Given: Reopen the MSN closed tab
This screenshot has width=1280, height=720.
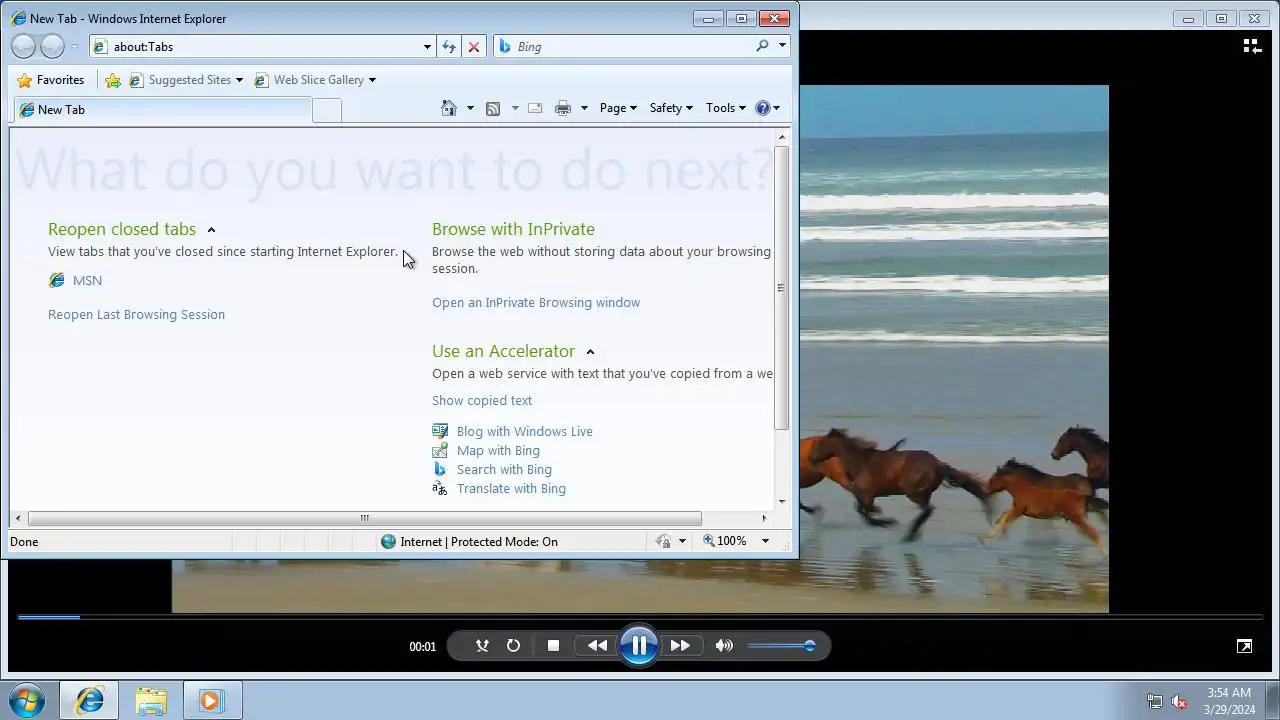Looking at the screenshot, I should (x=87, y=281).
